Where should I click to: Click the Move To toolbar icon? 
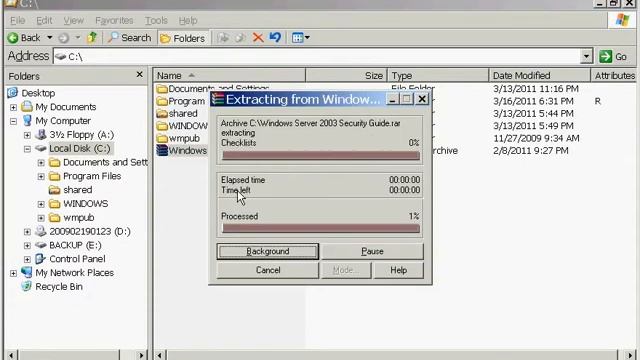222,38
